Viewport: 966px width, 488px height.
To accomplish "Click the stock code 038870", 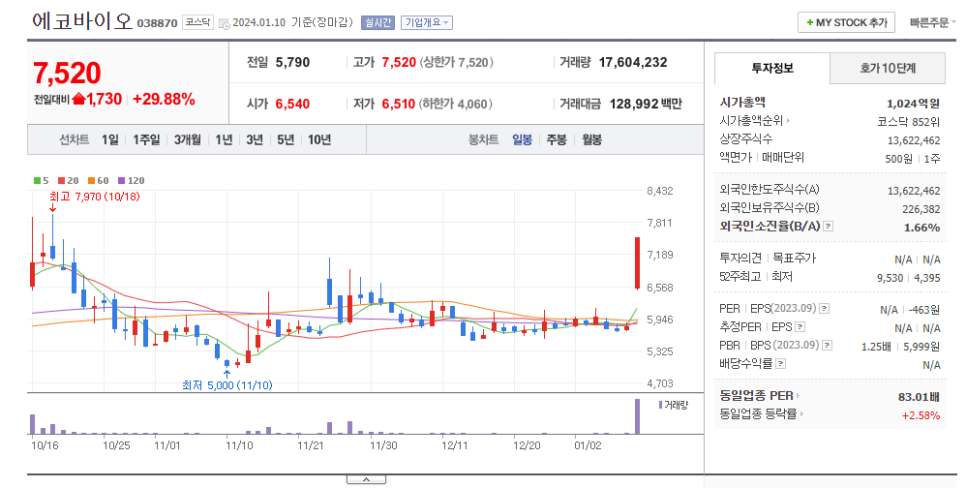I will click(157, 23).
